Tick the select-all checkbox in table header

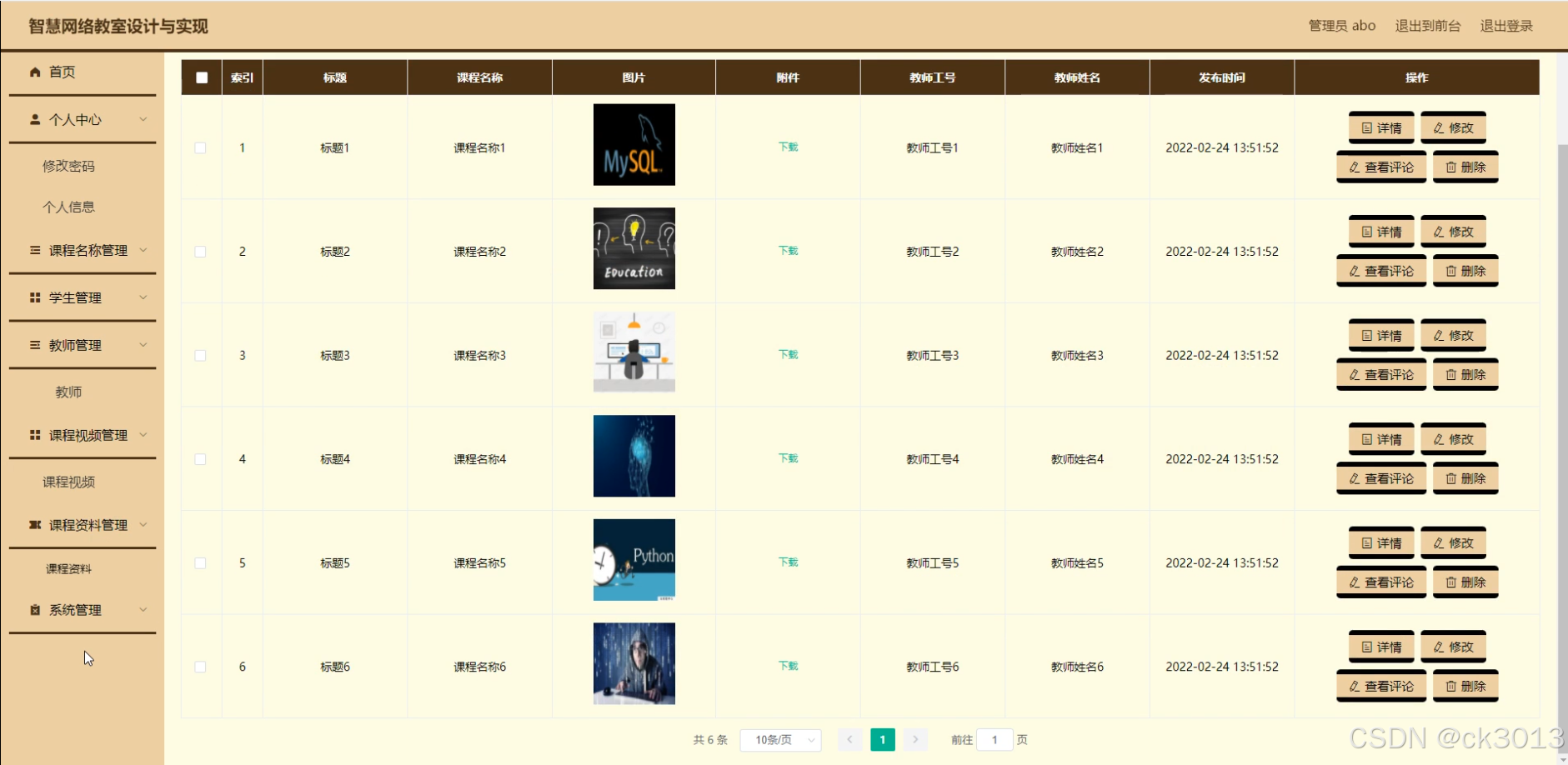pyautogui.click(x=202, y=77)
